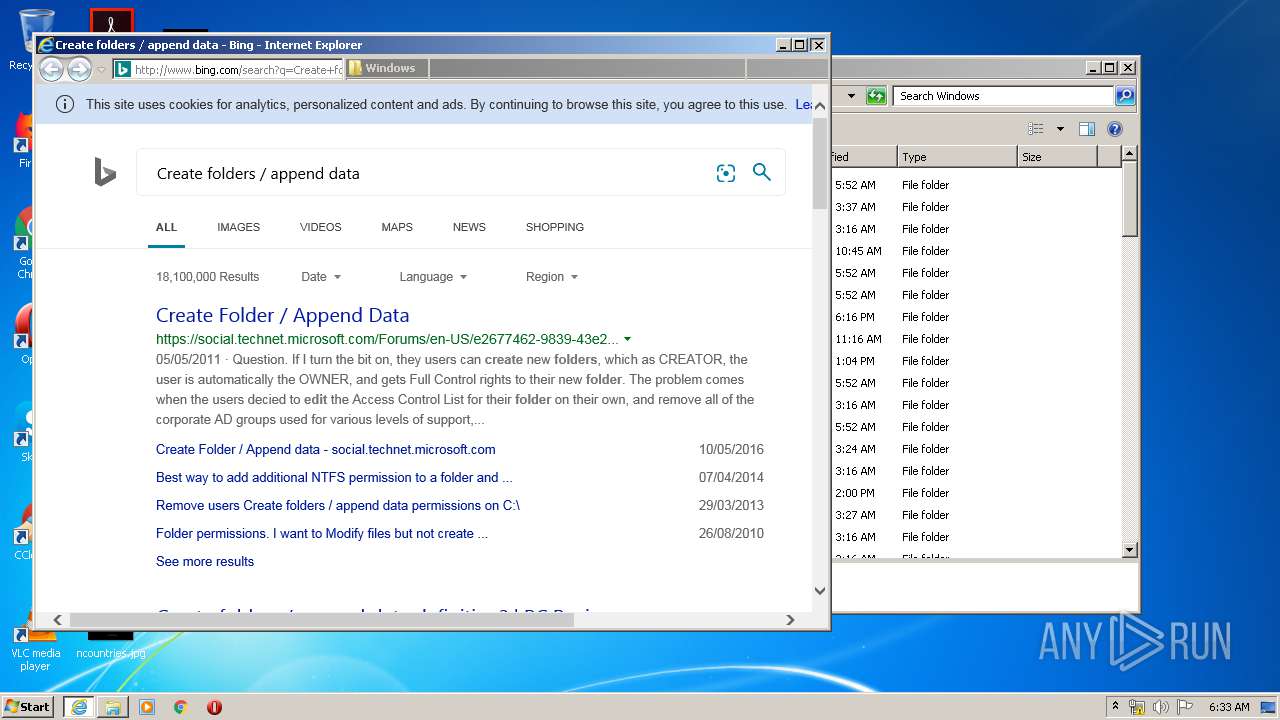Click the Explorer vertical scrollbar down arrow

click(x=1130, y=550)
